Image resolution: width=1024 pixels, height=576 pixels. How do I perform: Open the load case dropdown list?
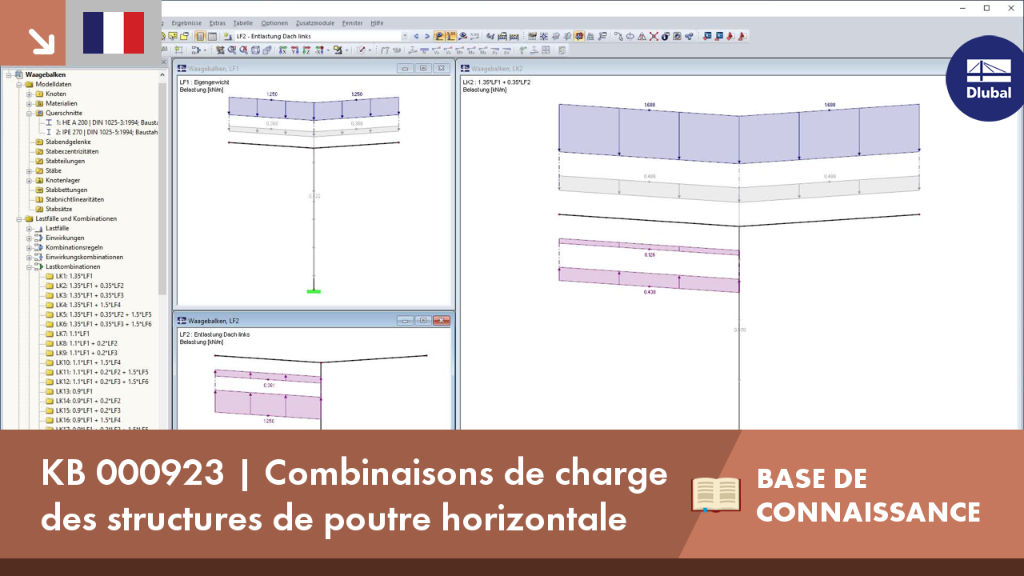coord(405,37)
